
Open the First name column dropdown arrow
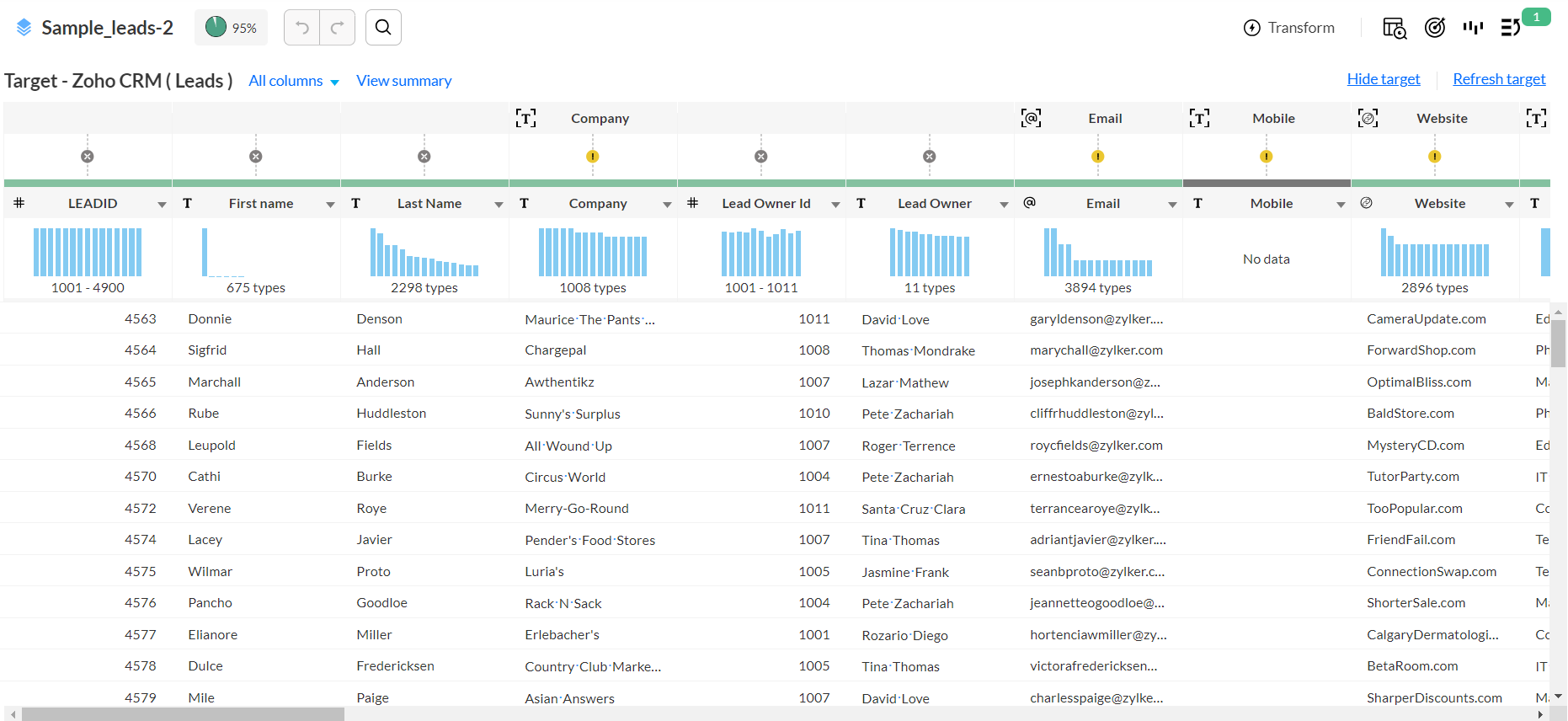pos(330,205)
